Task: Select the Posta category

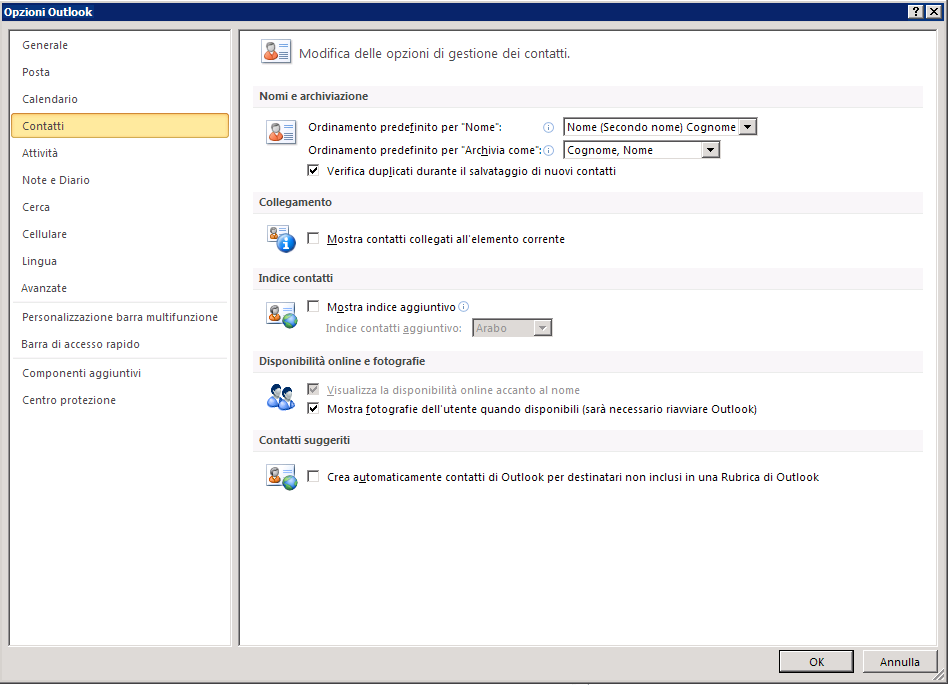Action: 120,72
